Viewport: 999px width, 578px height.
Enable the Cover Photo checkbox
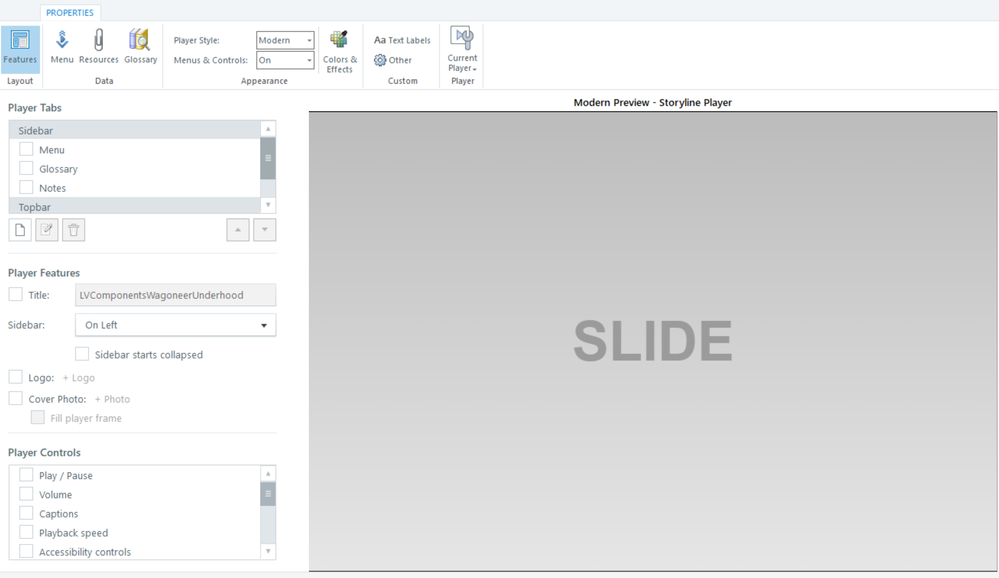tap(15, 398)
